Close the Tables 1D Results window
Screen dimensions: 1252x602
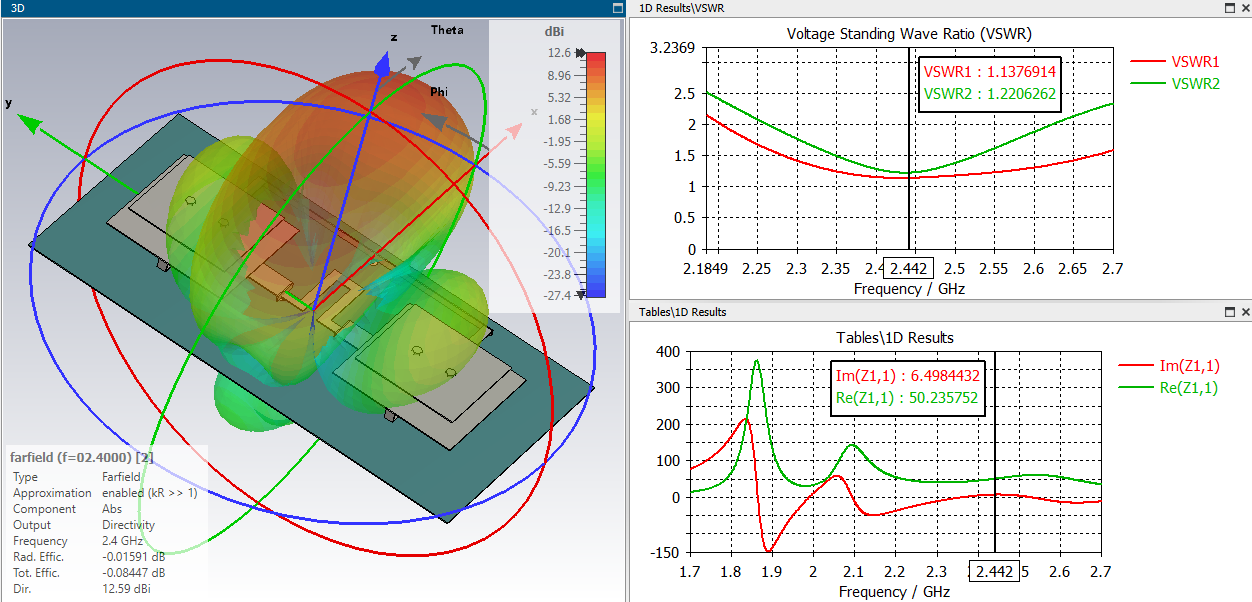click(x=1245, y=312)
